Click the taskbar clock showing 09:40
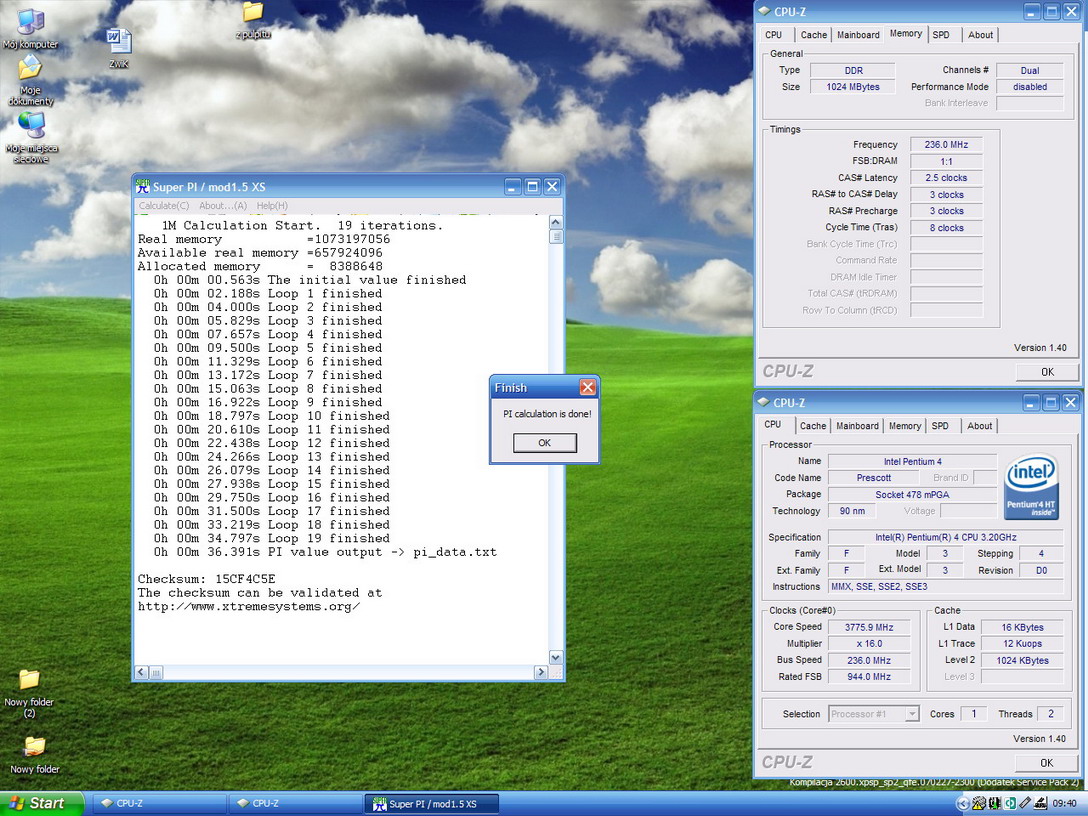 click(1064, 804)
